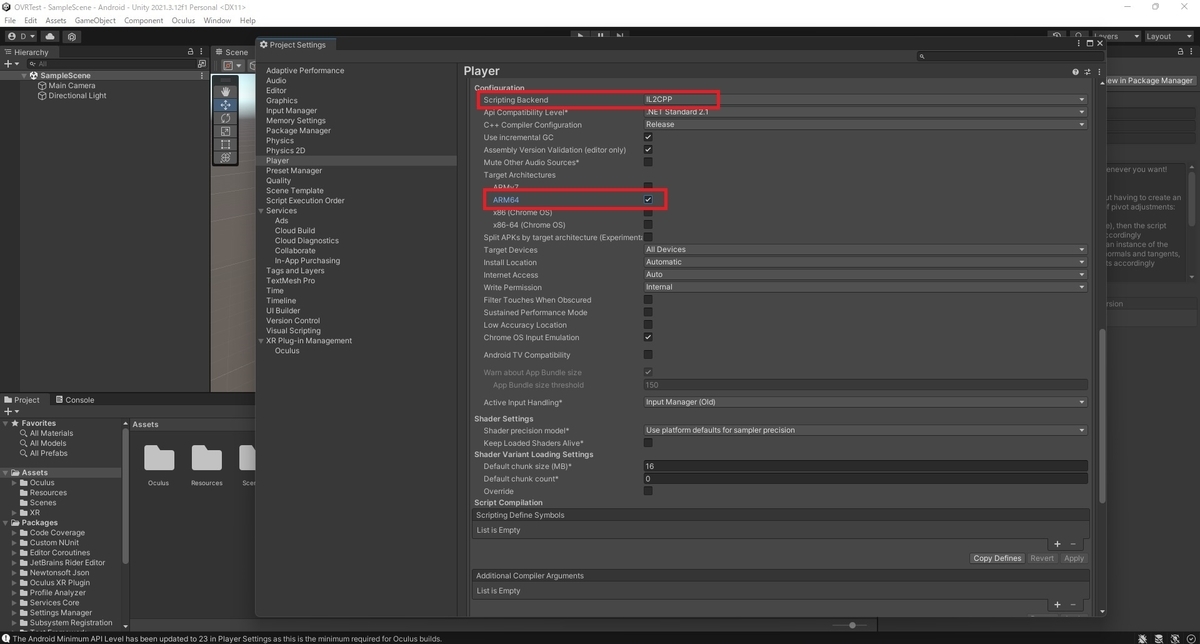Click the Resources folder thumbnail in Assets
Viewport: 1200px width, 644px height.
click(207, 458)
